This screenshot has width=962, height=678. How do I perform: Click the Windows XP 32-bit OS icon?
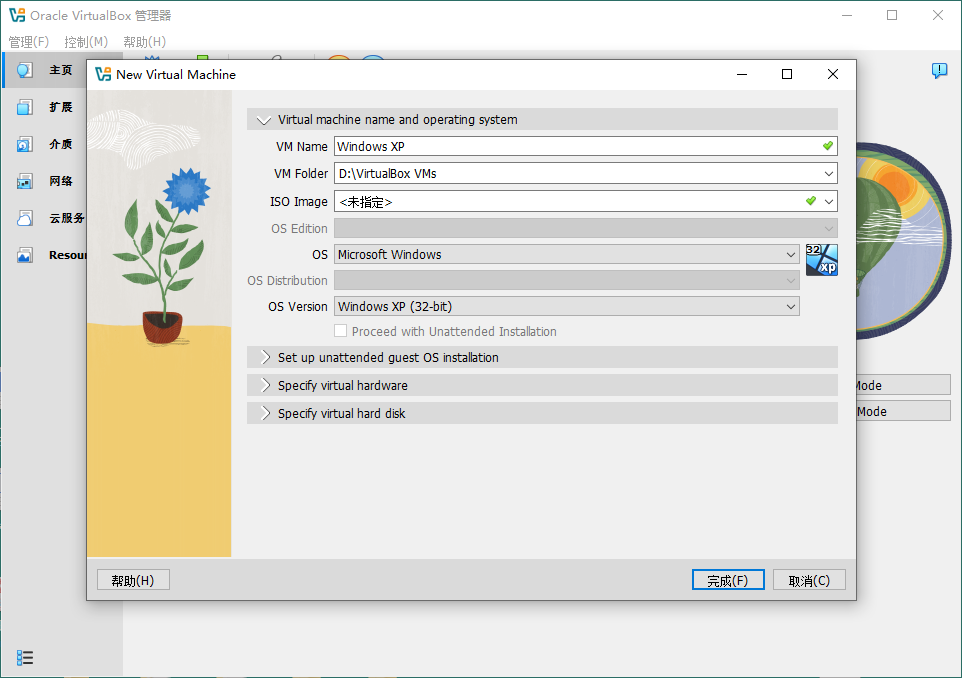point(821,260)
